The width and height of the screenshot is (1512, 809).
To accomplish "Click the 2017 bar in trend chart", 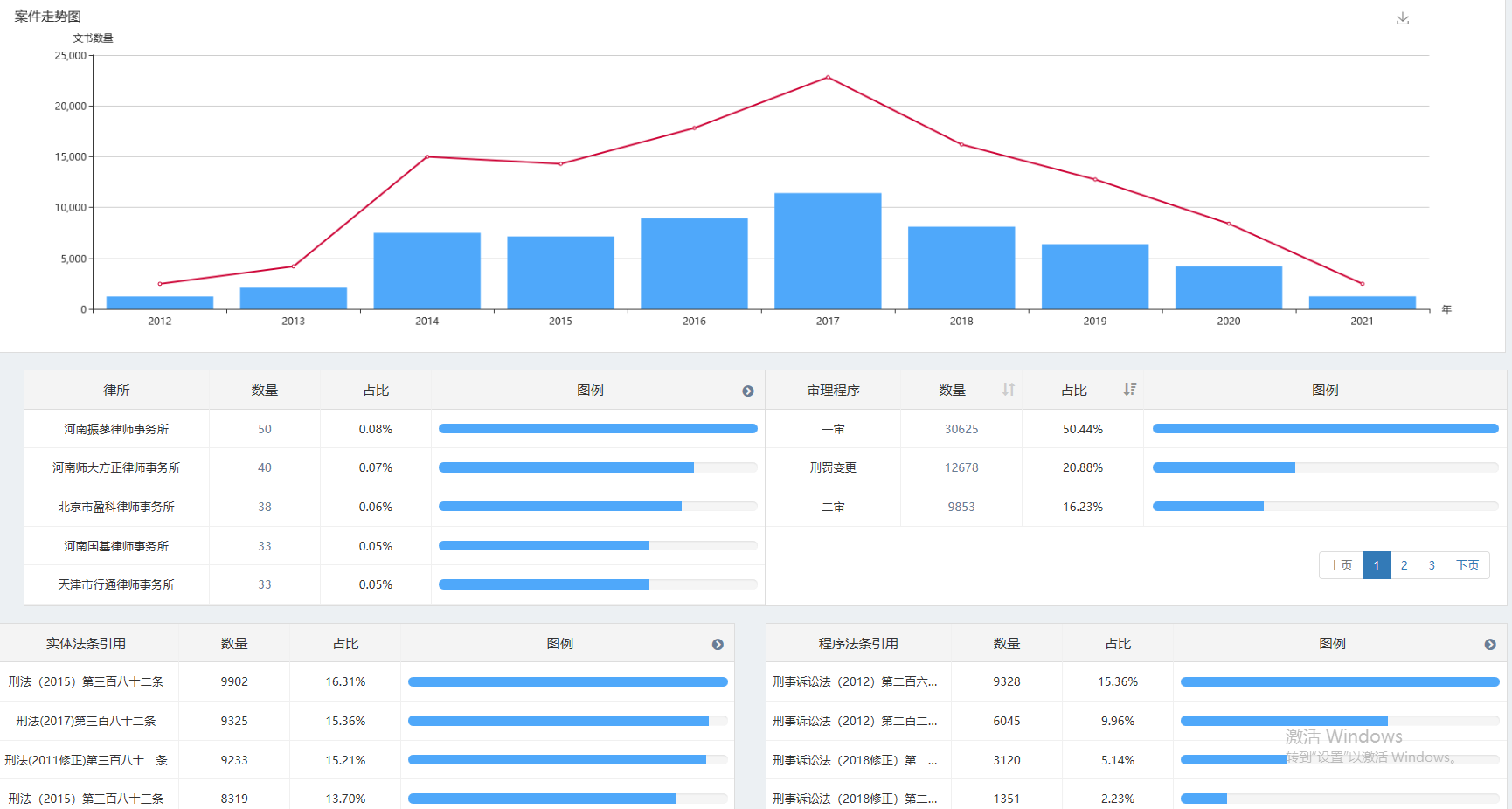I will coord(828,252).
